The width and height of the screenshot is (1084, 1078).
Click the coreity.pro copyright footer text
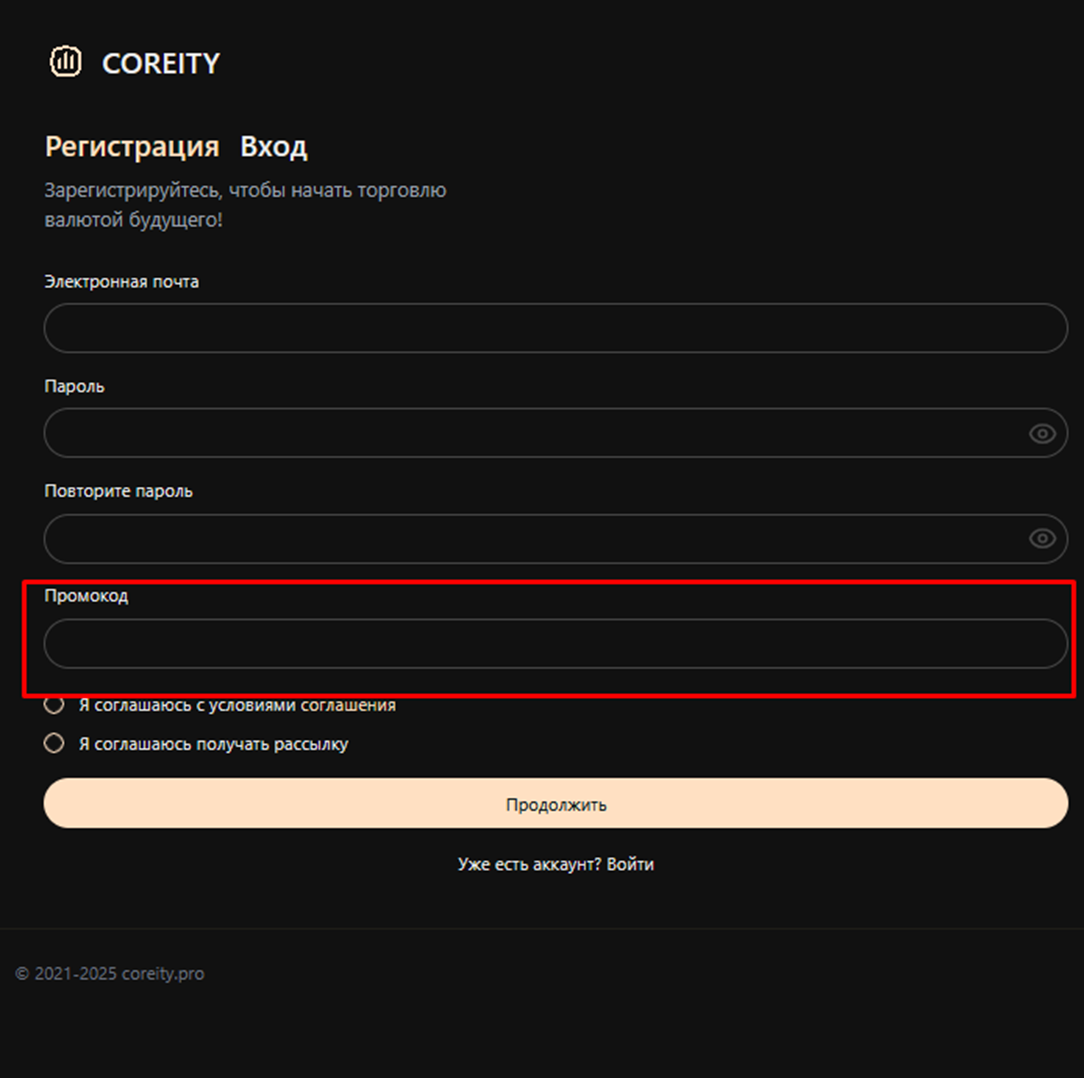tap(110, 973)
